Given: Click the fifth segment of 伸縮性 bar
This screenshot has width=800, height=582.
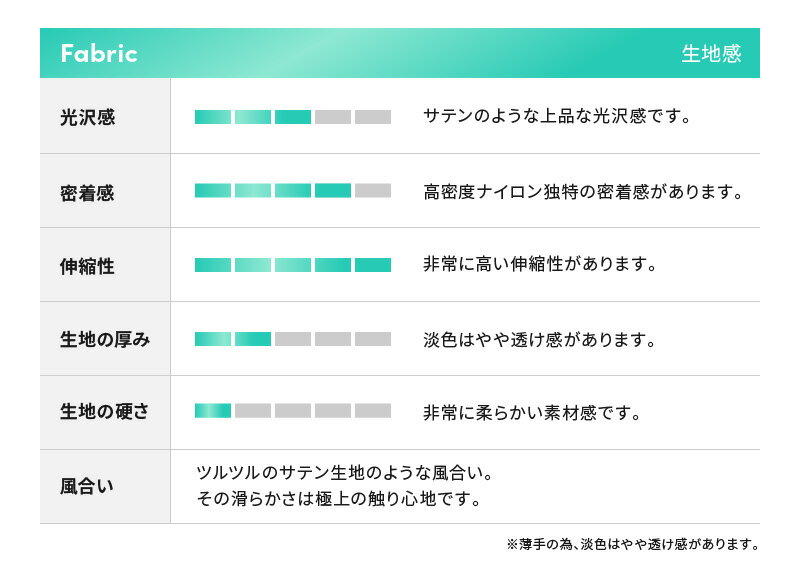Looking at the screenshot, I should (x=373, y=265).
